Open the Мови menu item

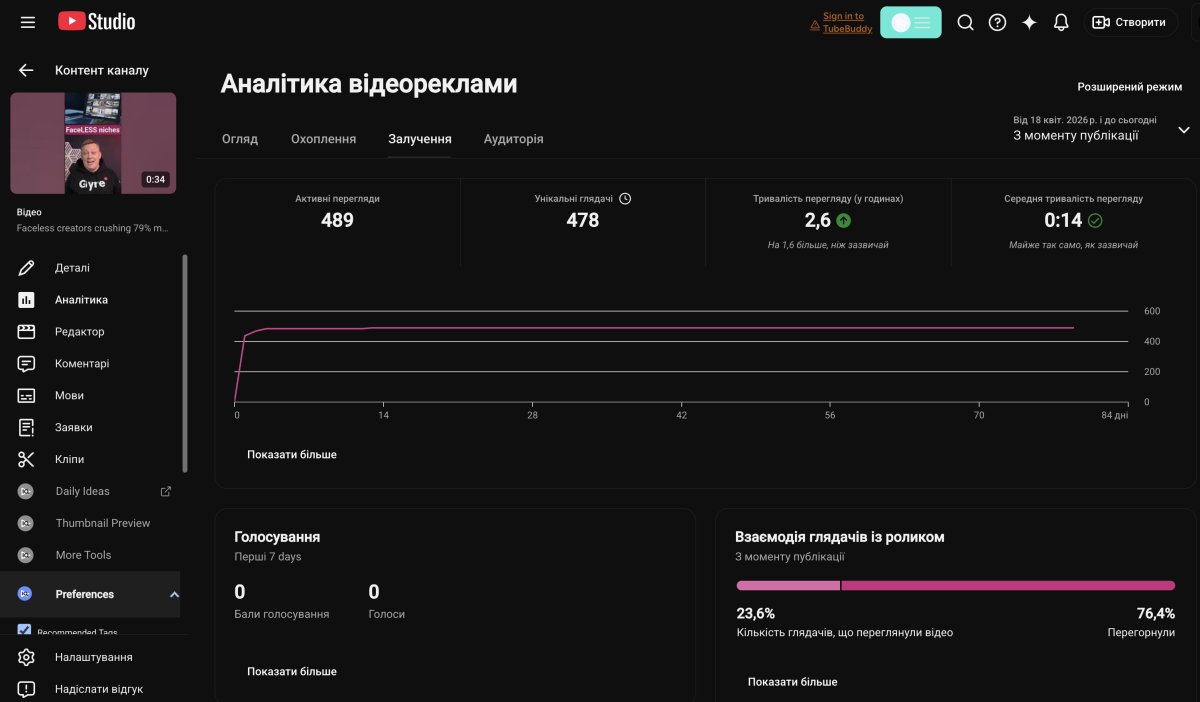coord(92,396)
